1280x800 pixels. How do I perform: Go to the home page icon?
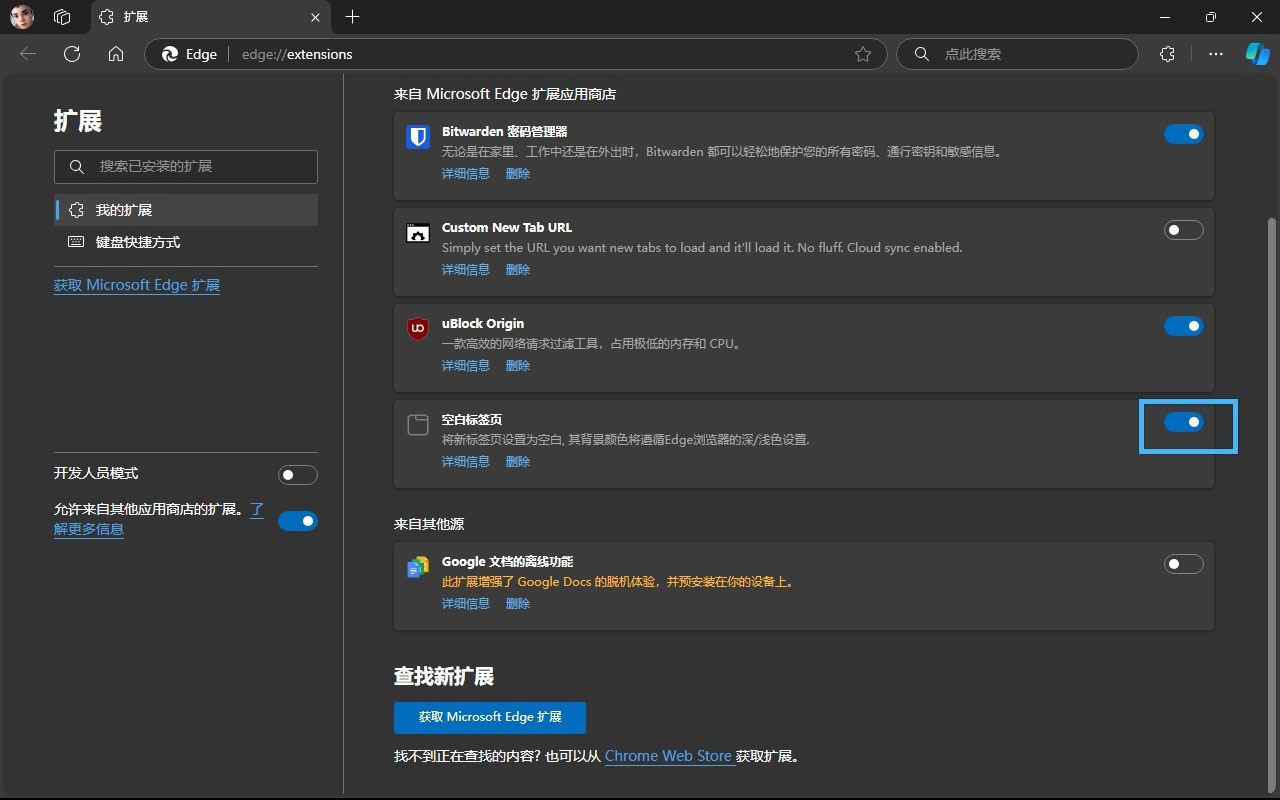coord(116,54)
